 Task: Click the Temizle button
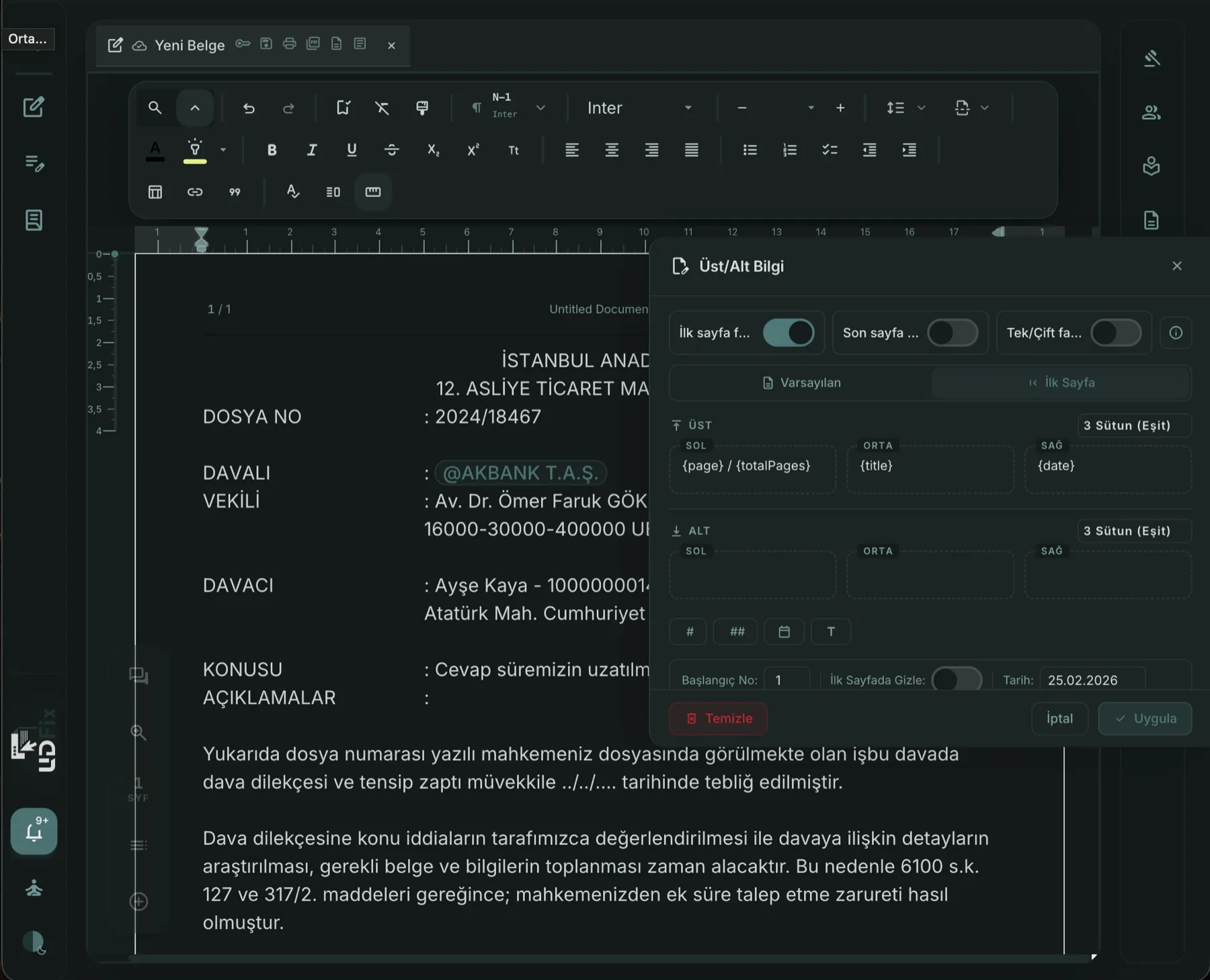pyautogui.click(x=718, y=719)
